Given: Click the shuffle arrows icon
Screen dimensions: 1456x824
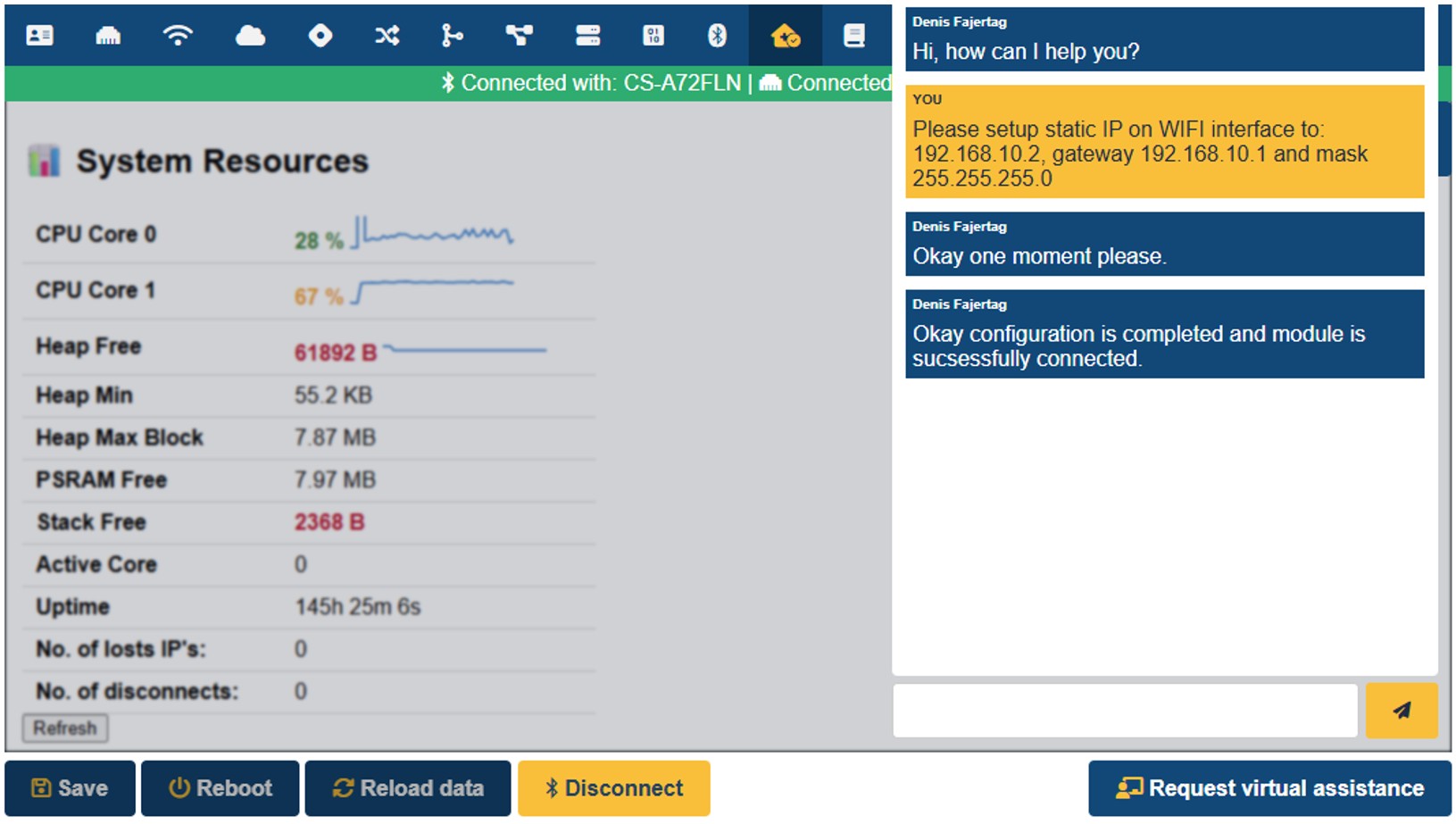Looking at the screenshot, I should [387, 36].
